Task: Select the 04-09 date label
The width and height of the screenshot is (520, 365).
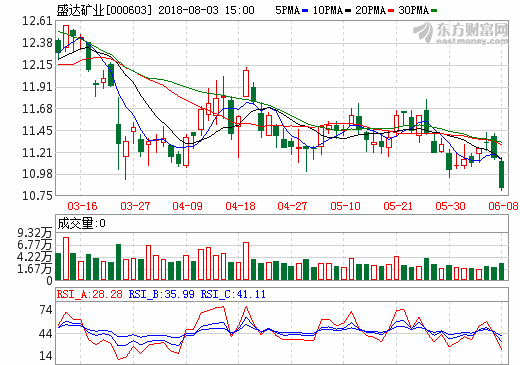Action: [x=187, y=206]
